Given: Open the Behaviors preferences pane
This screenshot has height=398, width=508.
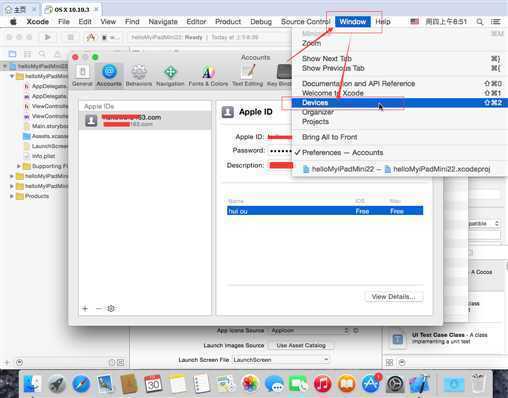Looking at the screenshot, I should pos(139,75).
